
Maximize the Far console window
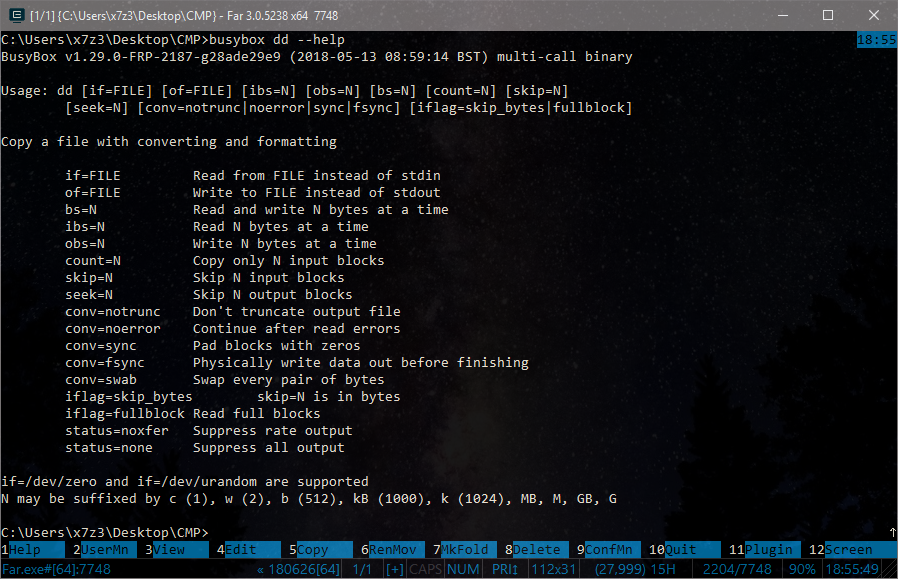tap(828, 15)
